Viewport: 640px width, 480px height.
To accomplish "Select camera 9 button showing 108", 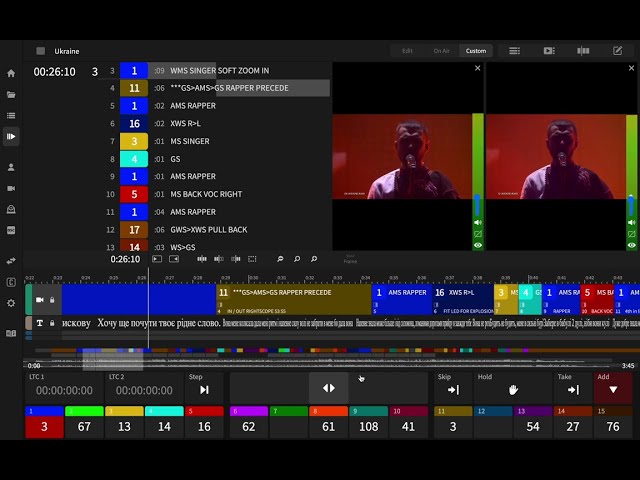I will [368, 422].
